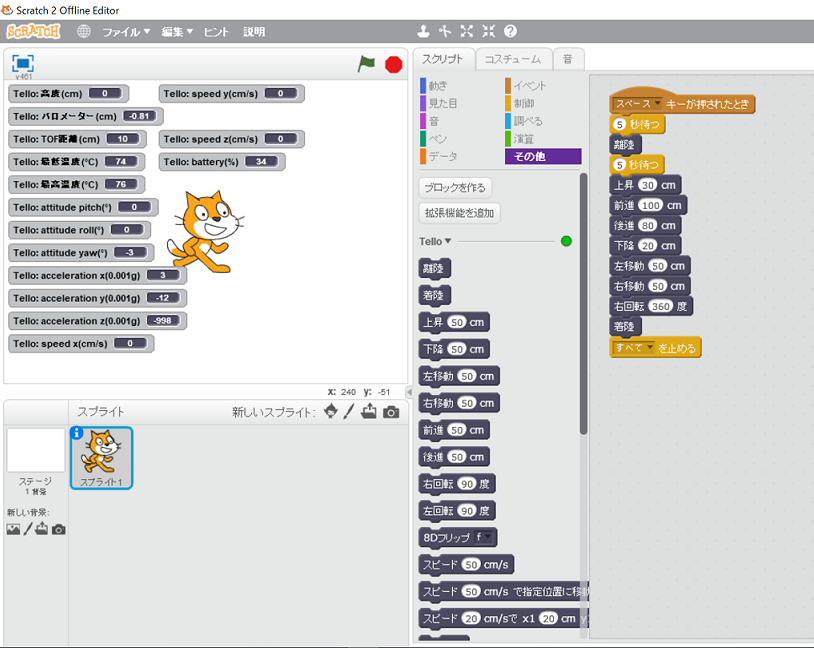This screenshot has width=814, height=648.
Task: Select the Delete scissors tool
Action: point(444,32)
